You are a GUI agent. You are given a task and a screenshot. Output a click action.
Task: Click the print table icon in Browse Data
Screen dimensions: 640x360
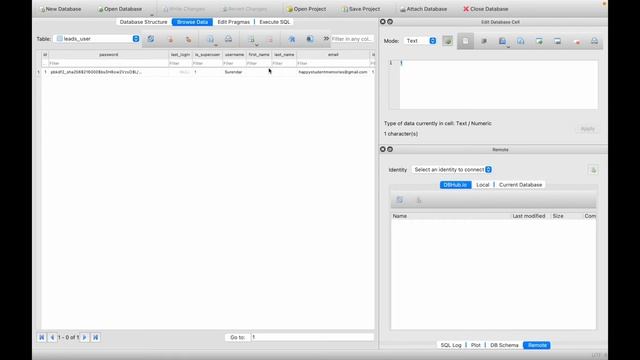[x=229, y=39]
